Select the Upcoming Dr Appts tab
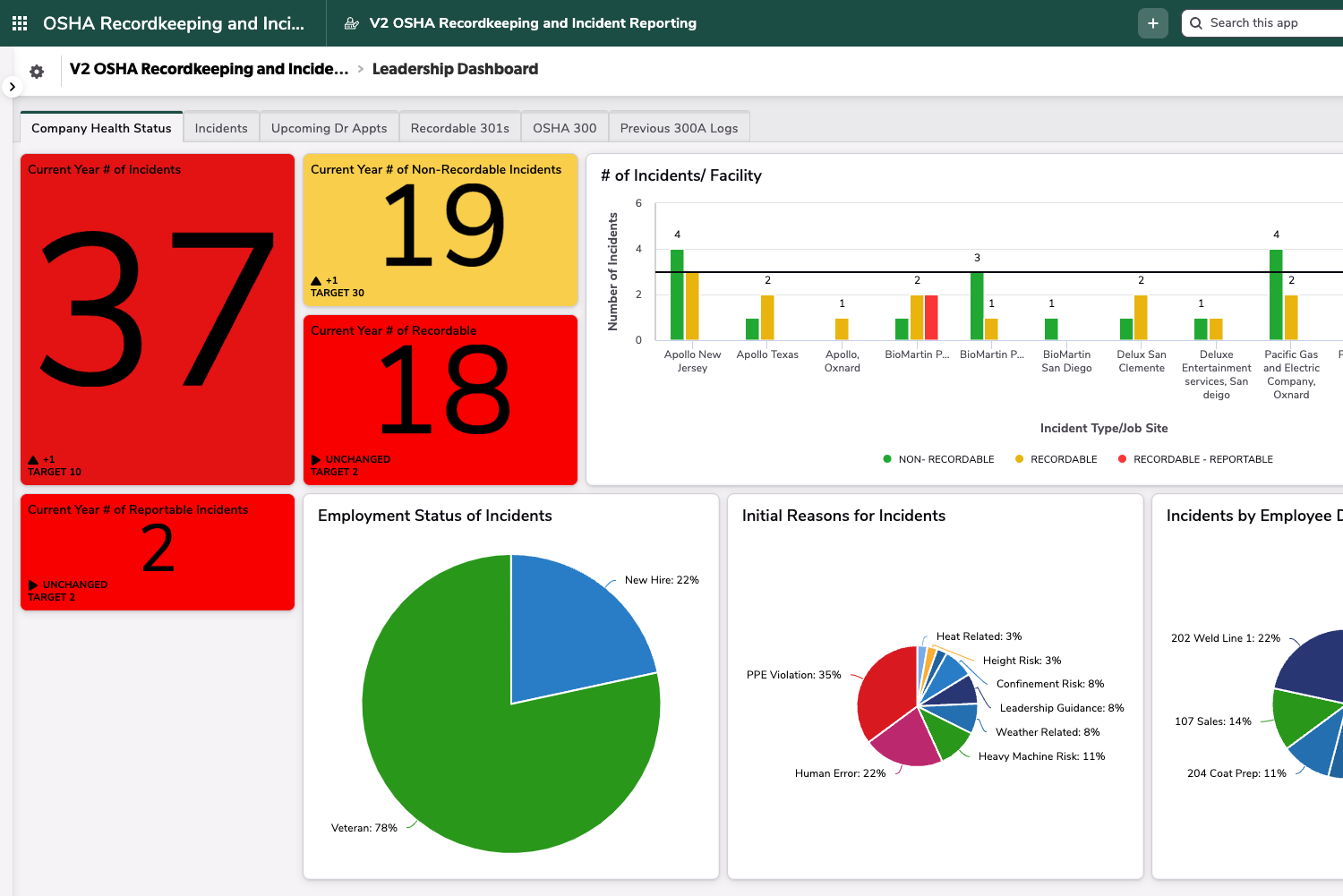 pyautogui.click(x=329, y=127)
